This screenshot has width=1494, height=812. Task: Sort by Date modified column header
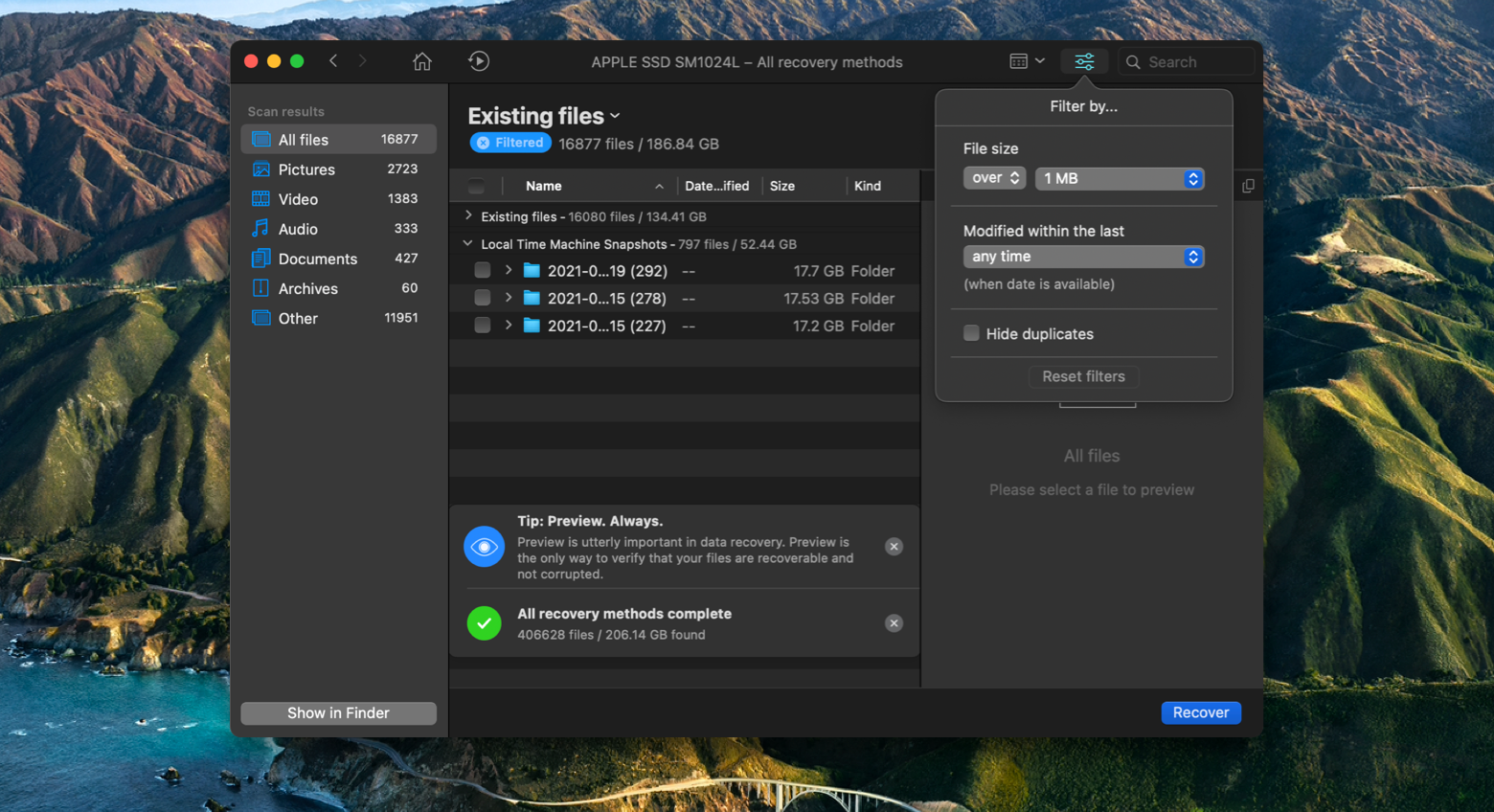[717, 186]
